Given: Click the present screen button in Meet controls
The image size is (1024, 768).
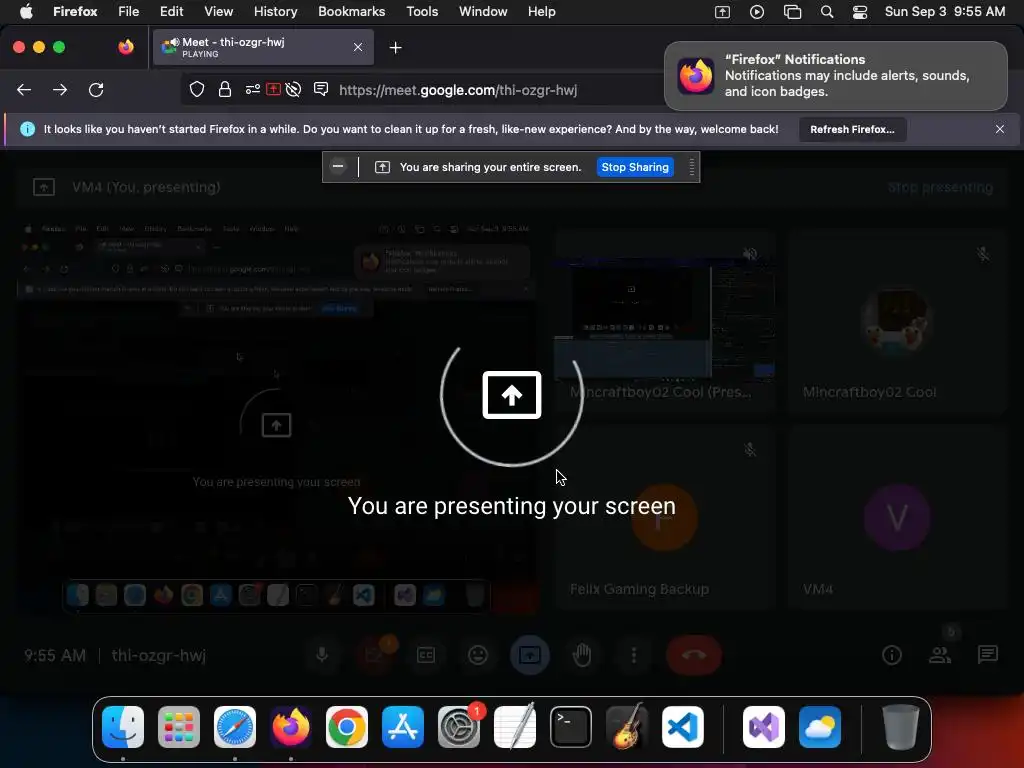Looking at the screenshot, I should [x=530, y=654].
